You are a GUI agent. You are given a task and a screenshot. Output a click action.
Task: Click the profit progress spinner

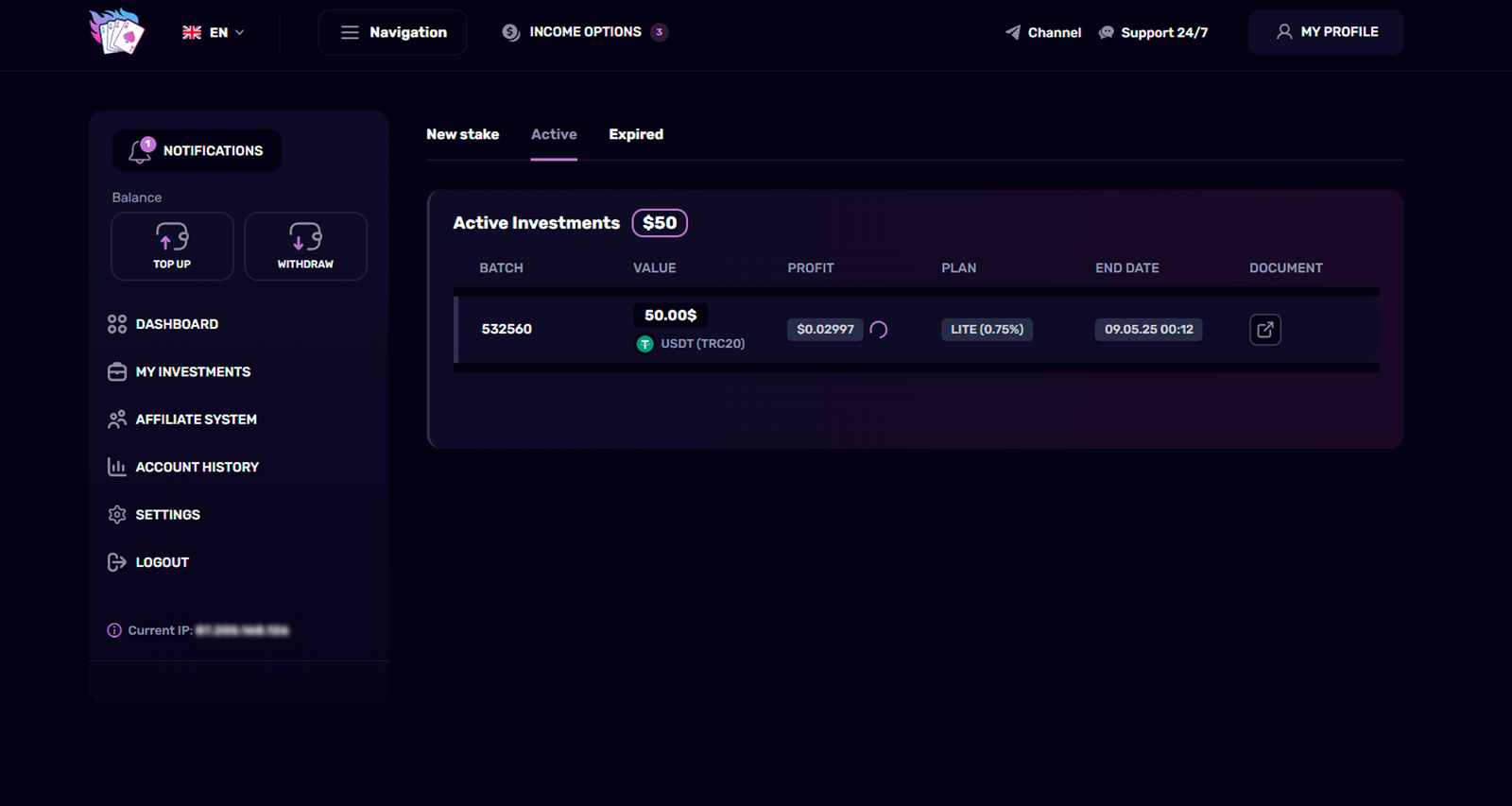pyautogui.click(x=878, y=330)
